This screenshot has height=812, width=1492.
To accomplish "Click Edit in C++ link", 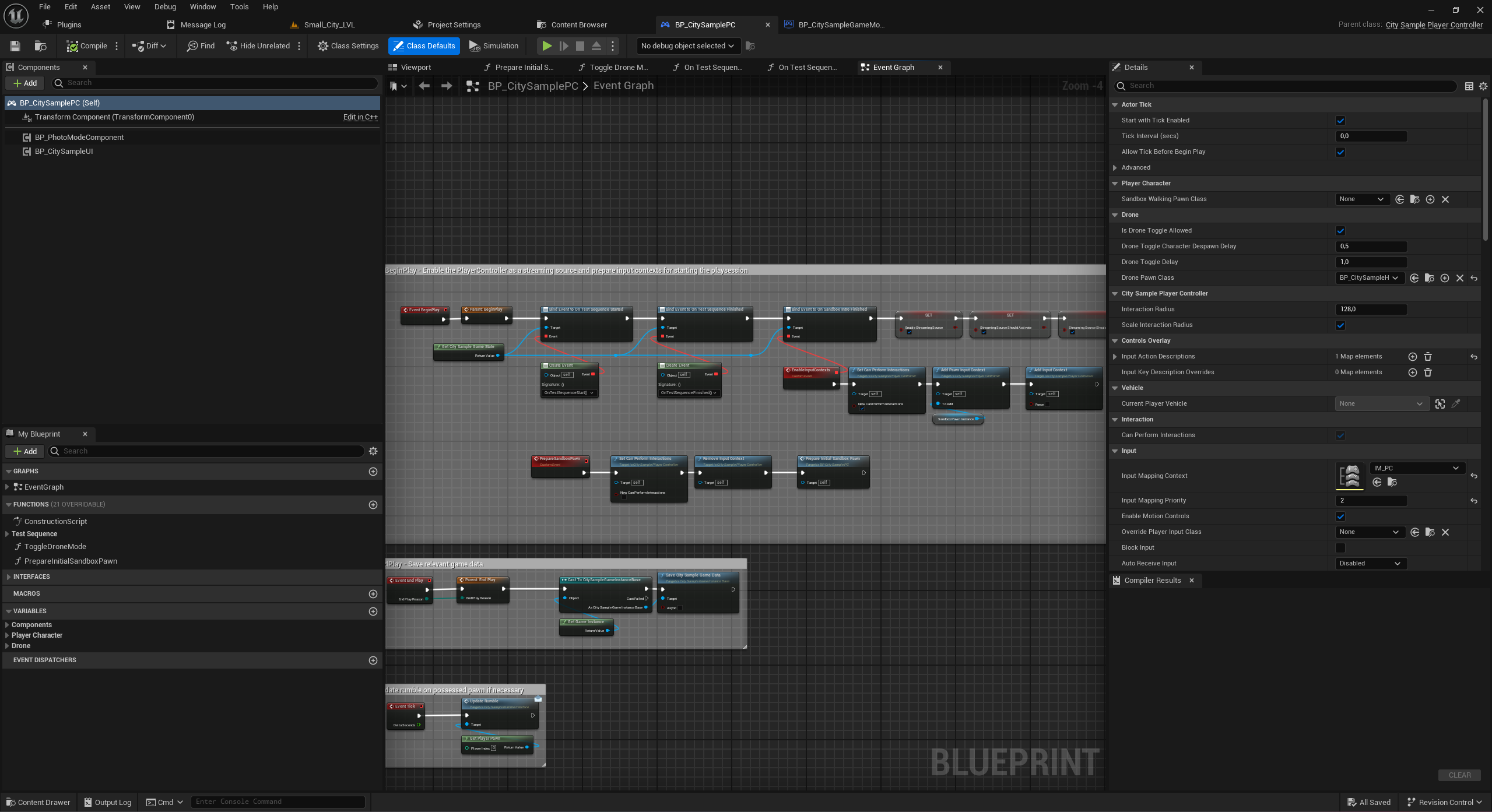I will [360, 117].
